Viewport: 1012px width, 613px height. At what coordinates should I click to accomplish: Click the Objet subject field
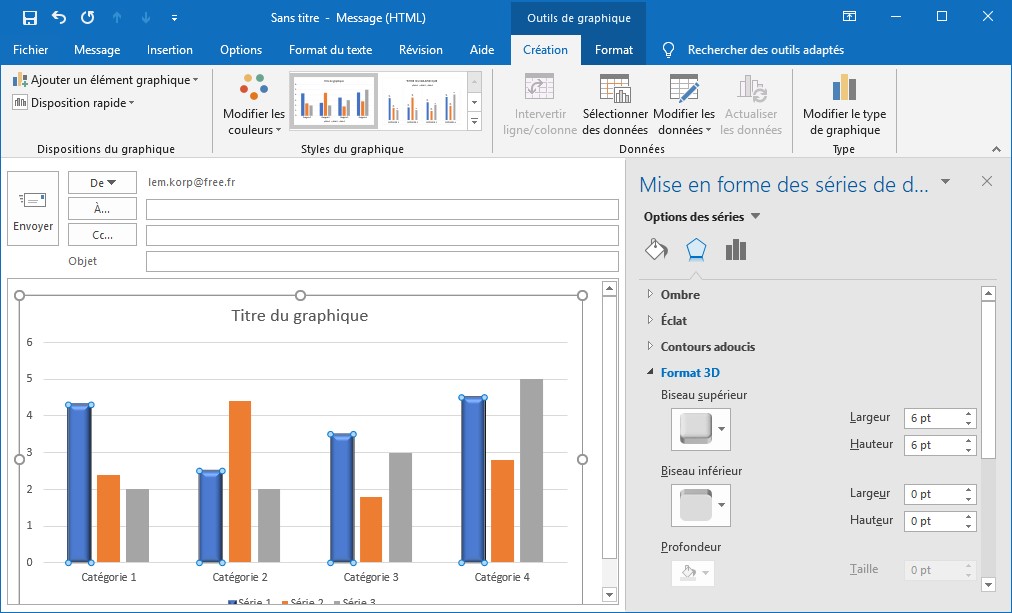(382, 262)
